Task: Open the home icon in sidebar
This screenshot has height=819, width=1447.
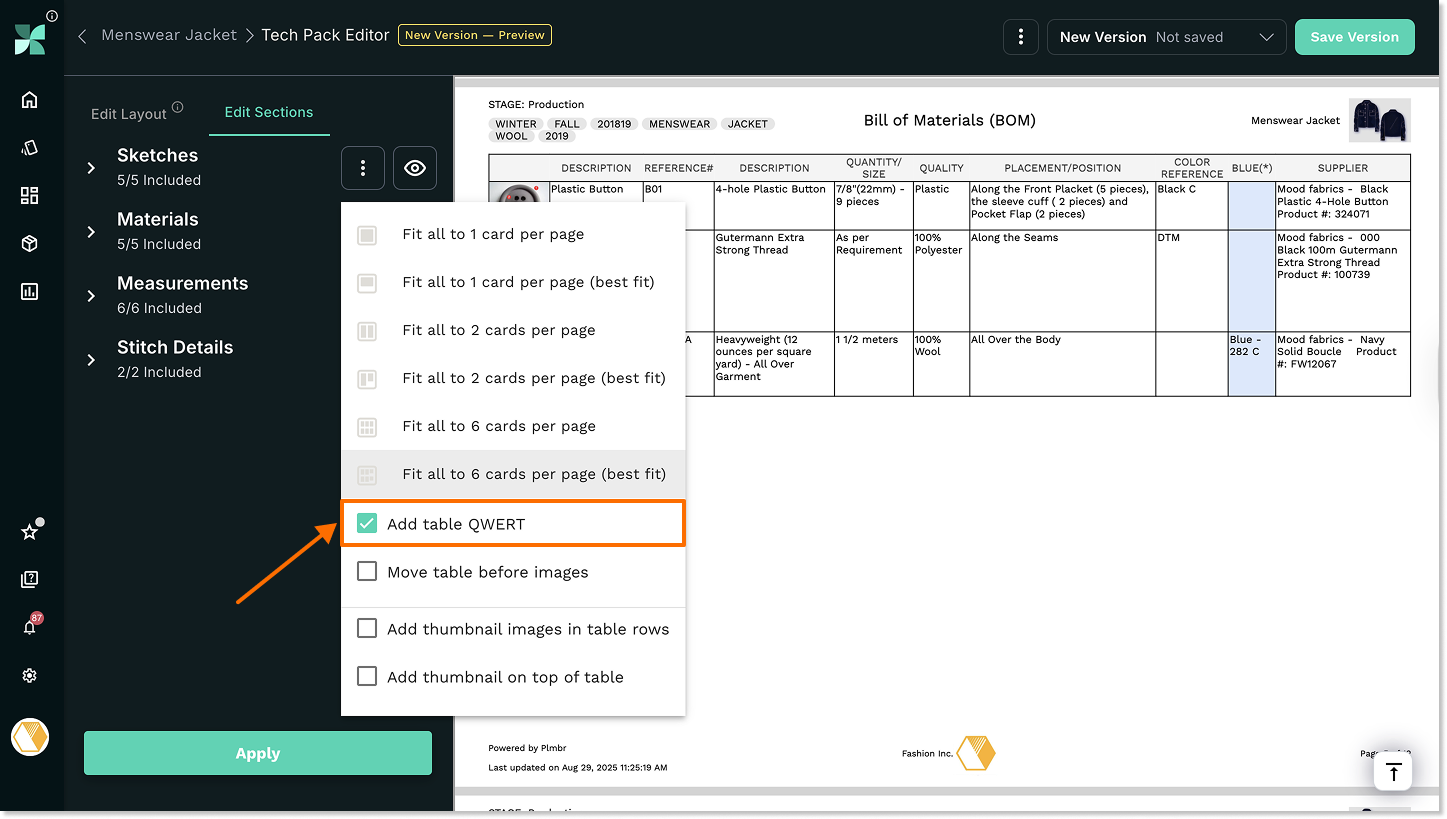Action: tap(29, 99)
